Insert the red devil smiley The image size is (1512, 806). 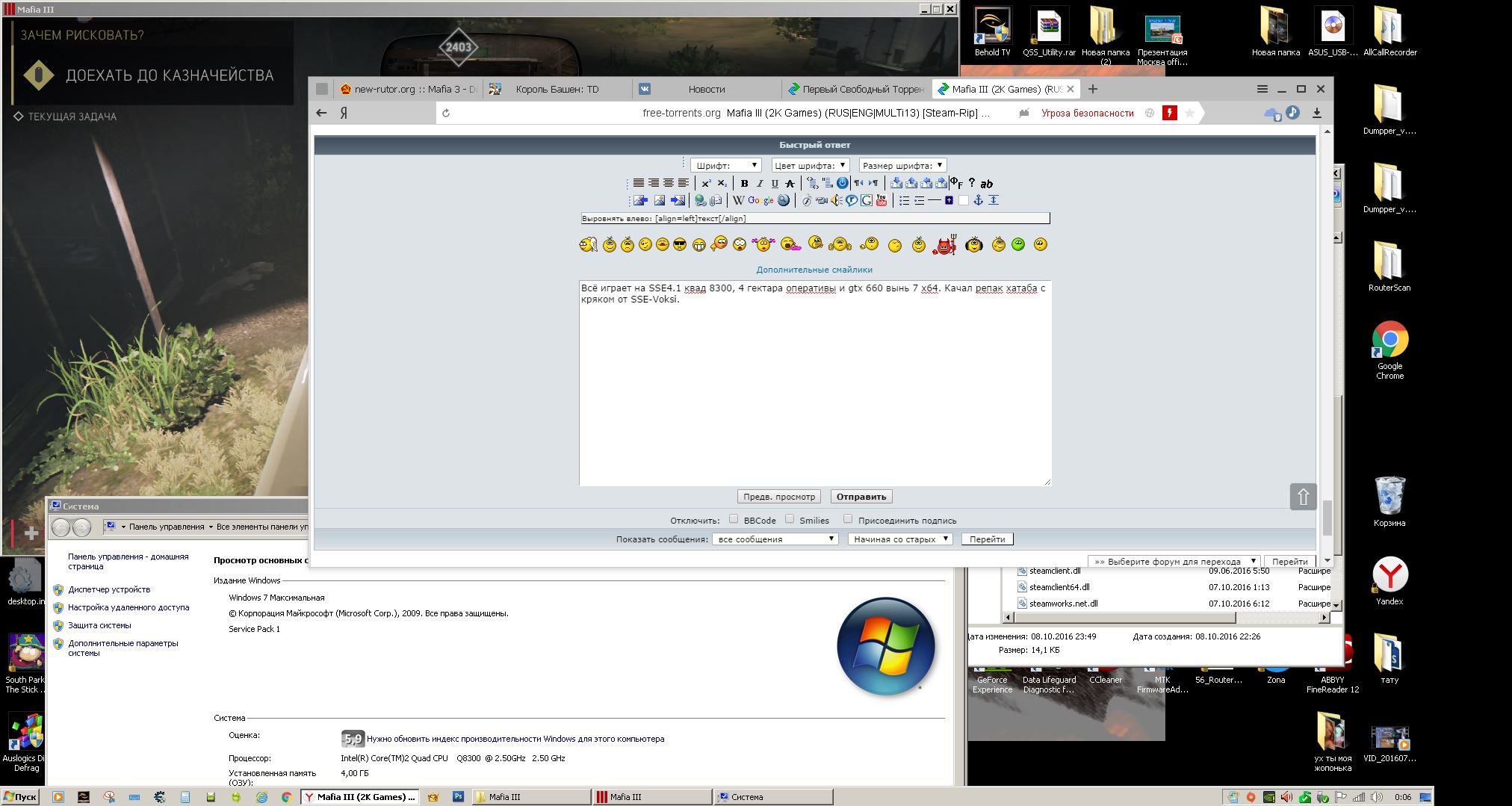coord(944,244)
